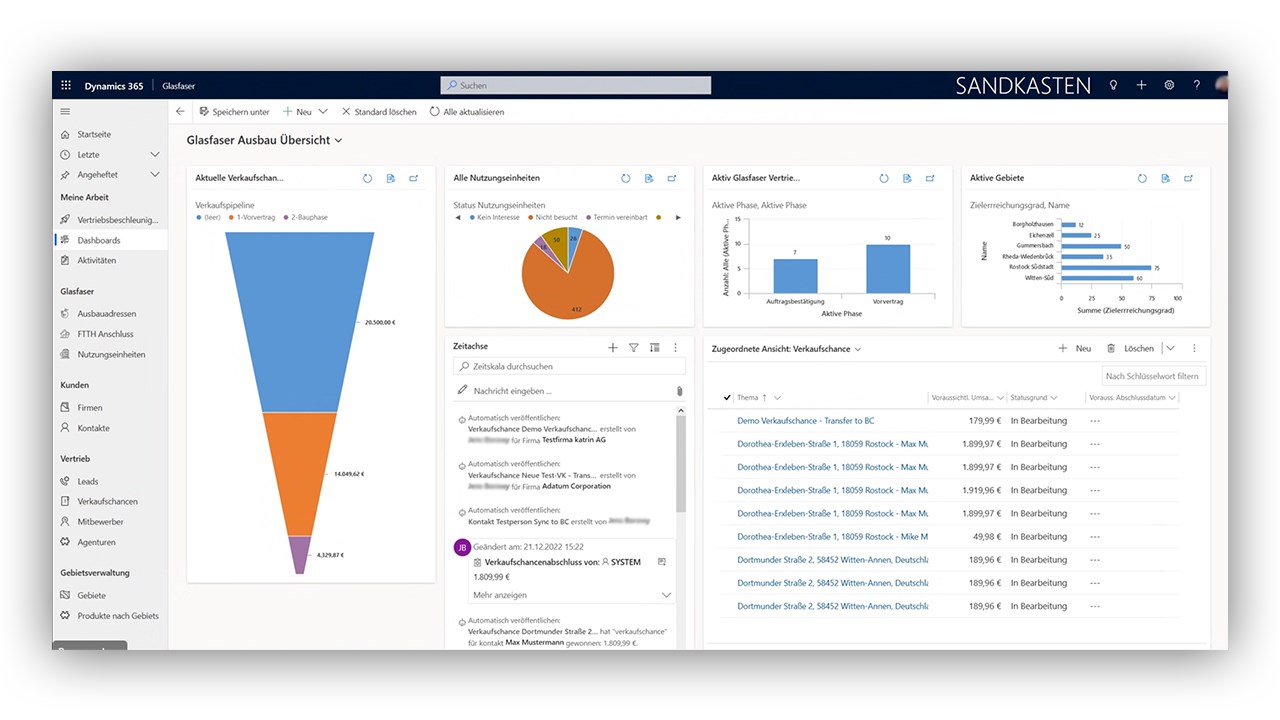The image size is (1280, 720).
Task: Click the Dynamics 365 Suchen search box
Action: coord(576,86)
